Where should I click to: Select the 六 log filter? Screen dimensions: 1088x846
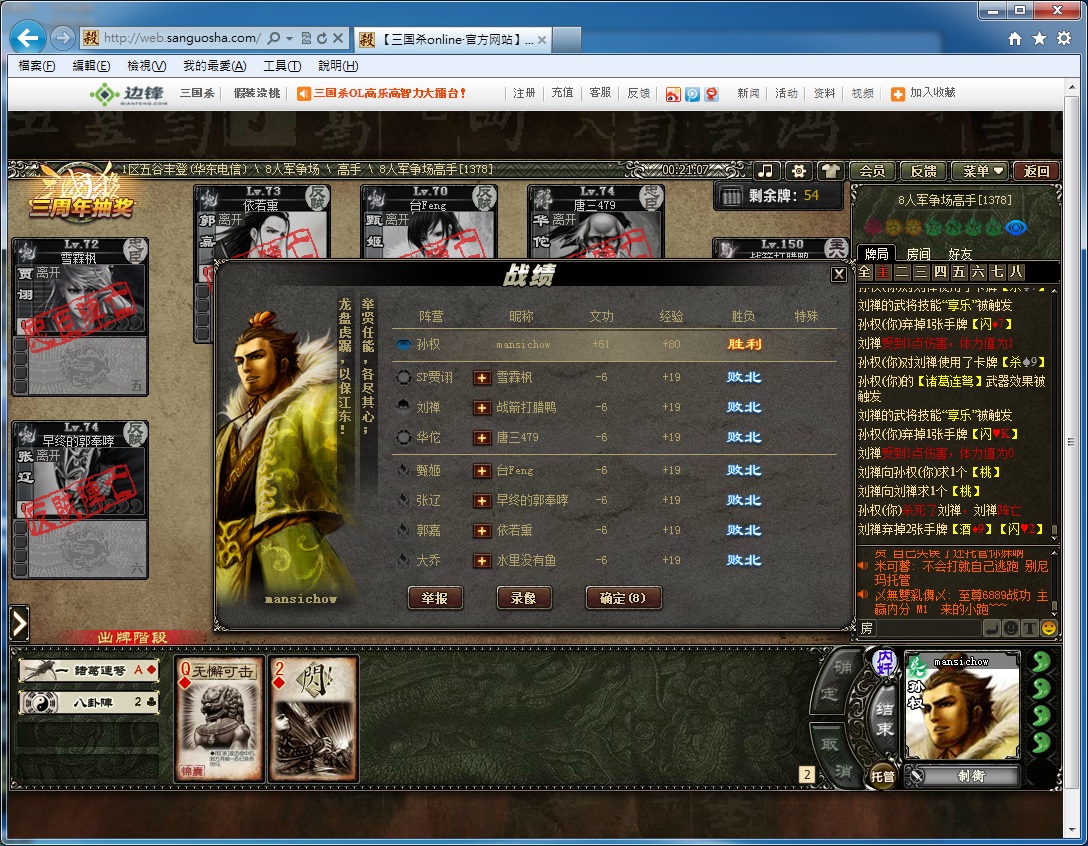[978, 272]
